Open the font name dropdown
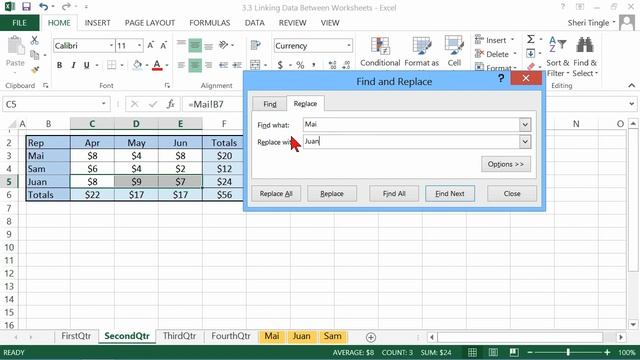 (111, 45)
